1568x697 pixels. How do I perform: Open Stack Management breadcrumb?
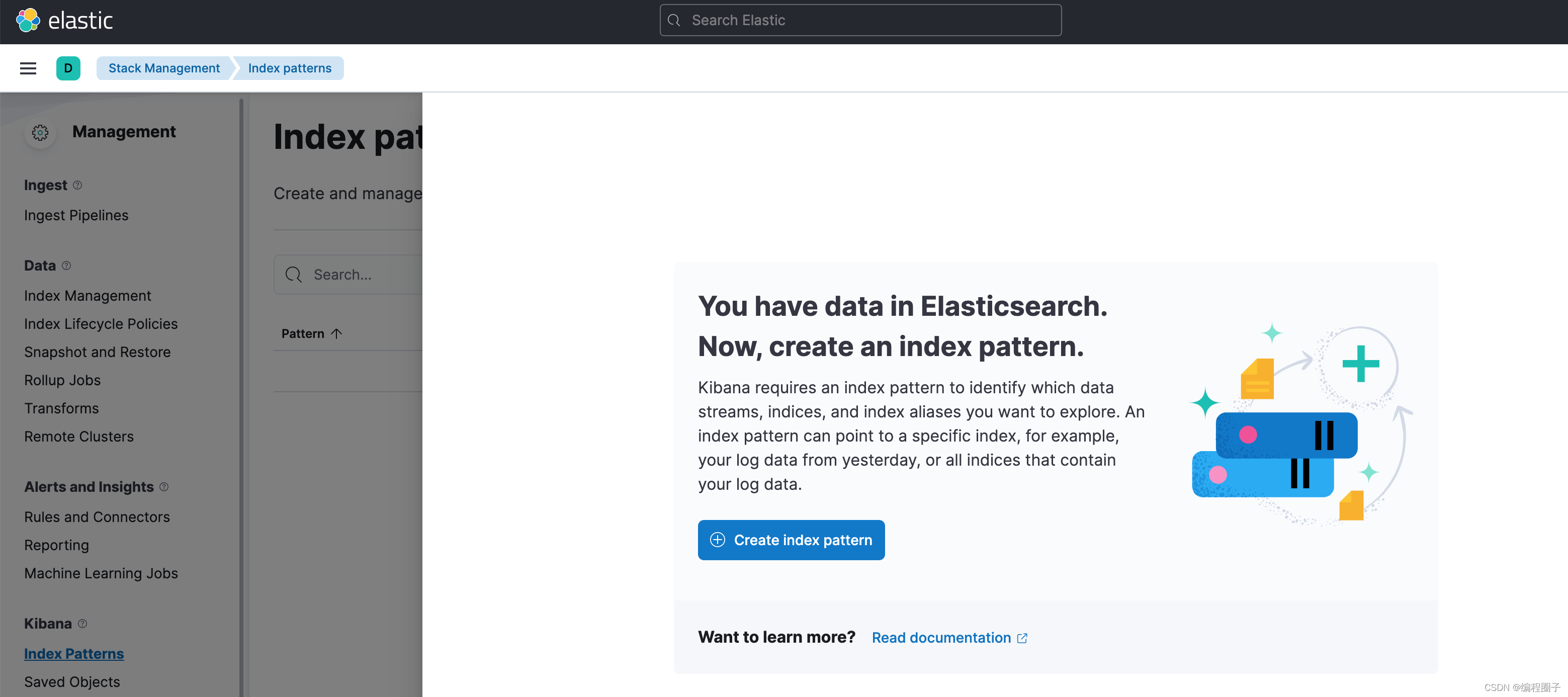coord(163,68)
